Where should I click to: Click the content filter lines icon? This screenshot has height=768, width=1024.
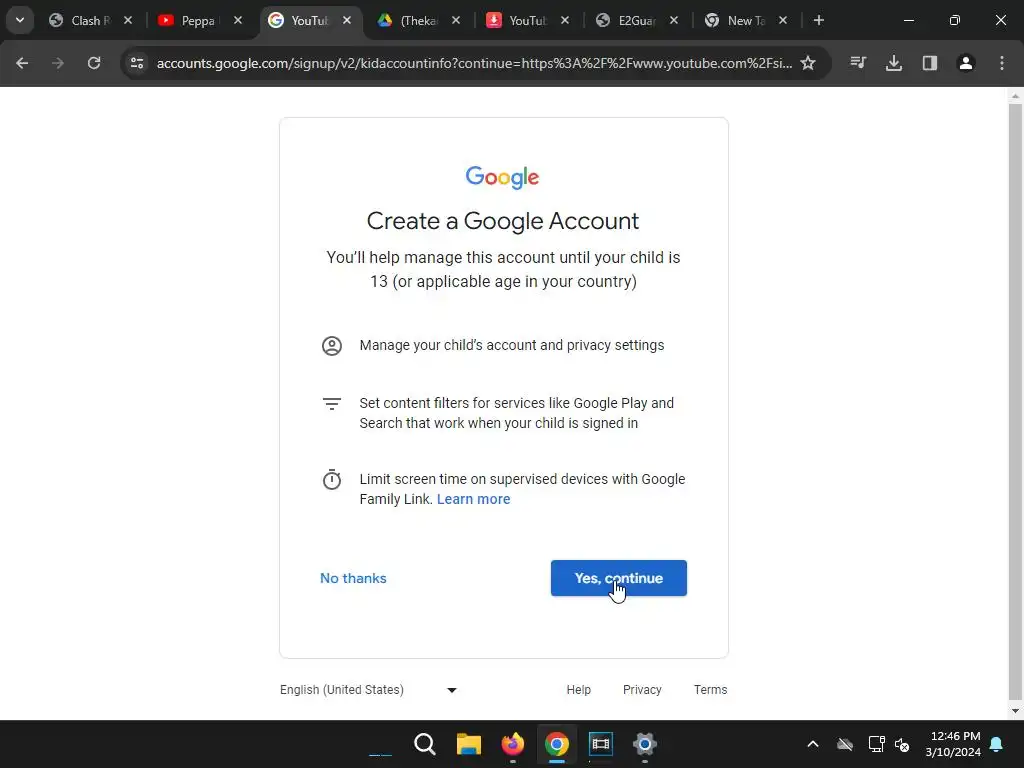click(332, 404)
